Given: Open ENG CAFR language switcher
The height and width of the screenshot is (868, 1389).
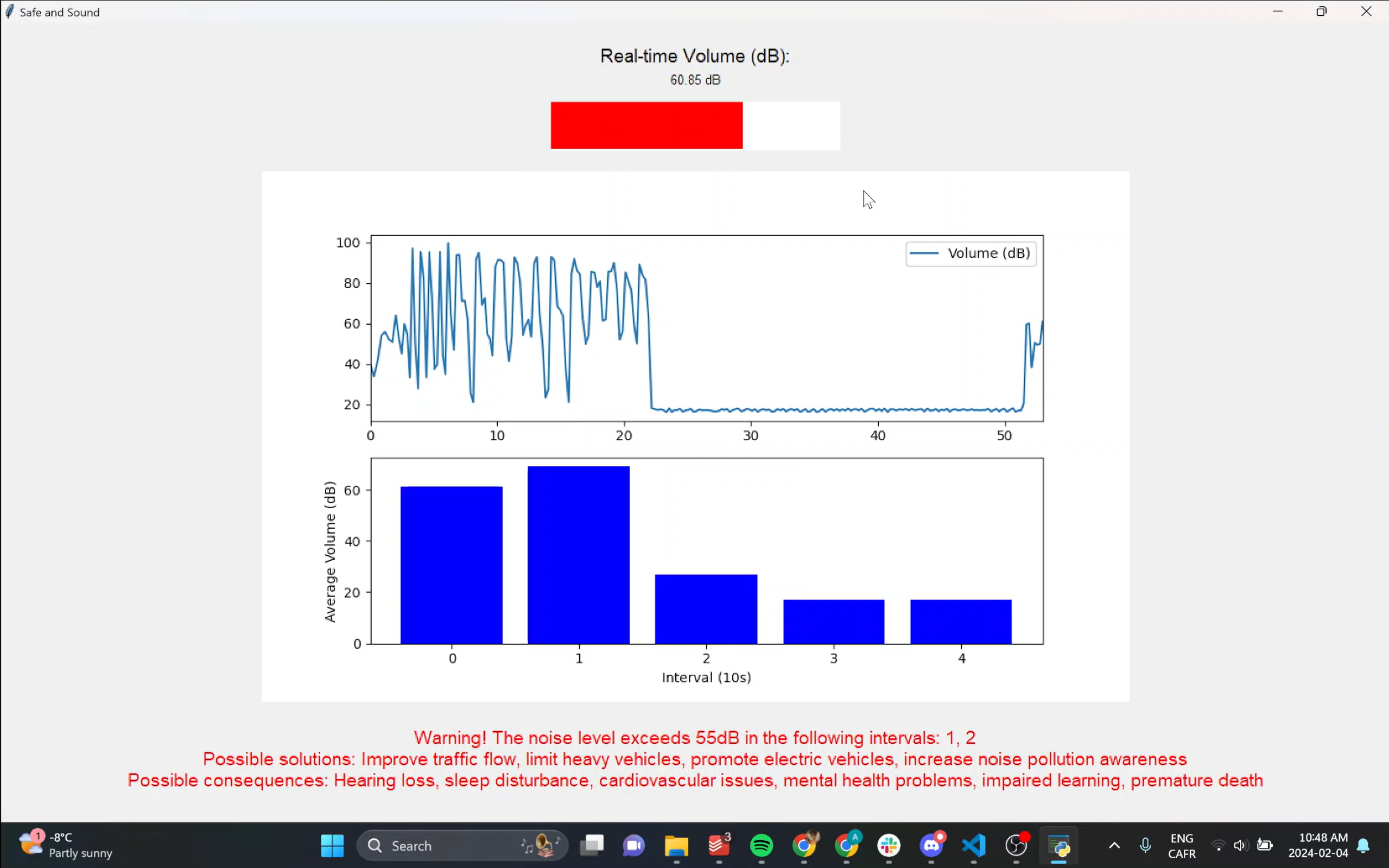Looking at the screenshot, I should pos(1181,846).
